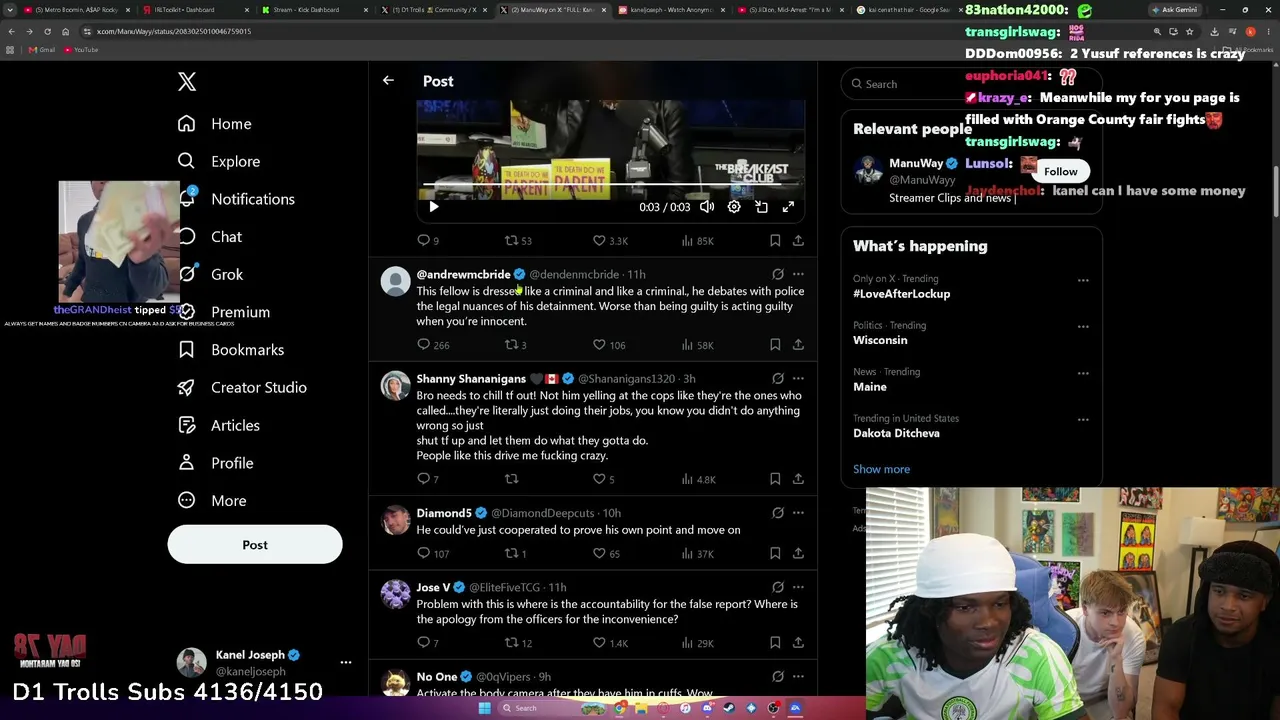This screenshot has width=1280, height=720.
Task: Open more options on Shanny Shananigans' comment
Action: pos(798,379)
